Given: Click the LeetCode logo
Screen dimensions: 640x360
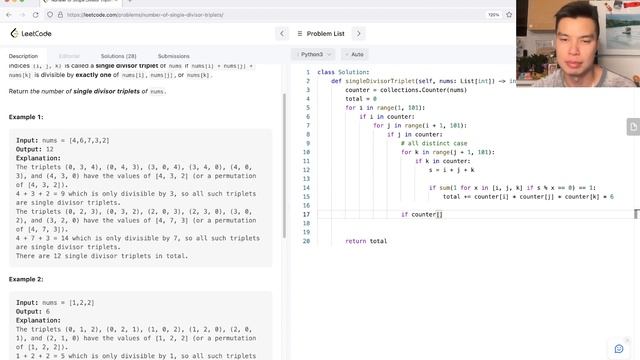Looking at the screenshot, I should [x=31, y=33].
